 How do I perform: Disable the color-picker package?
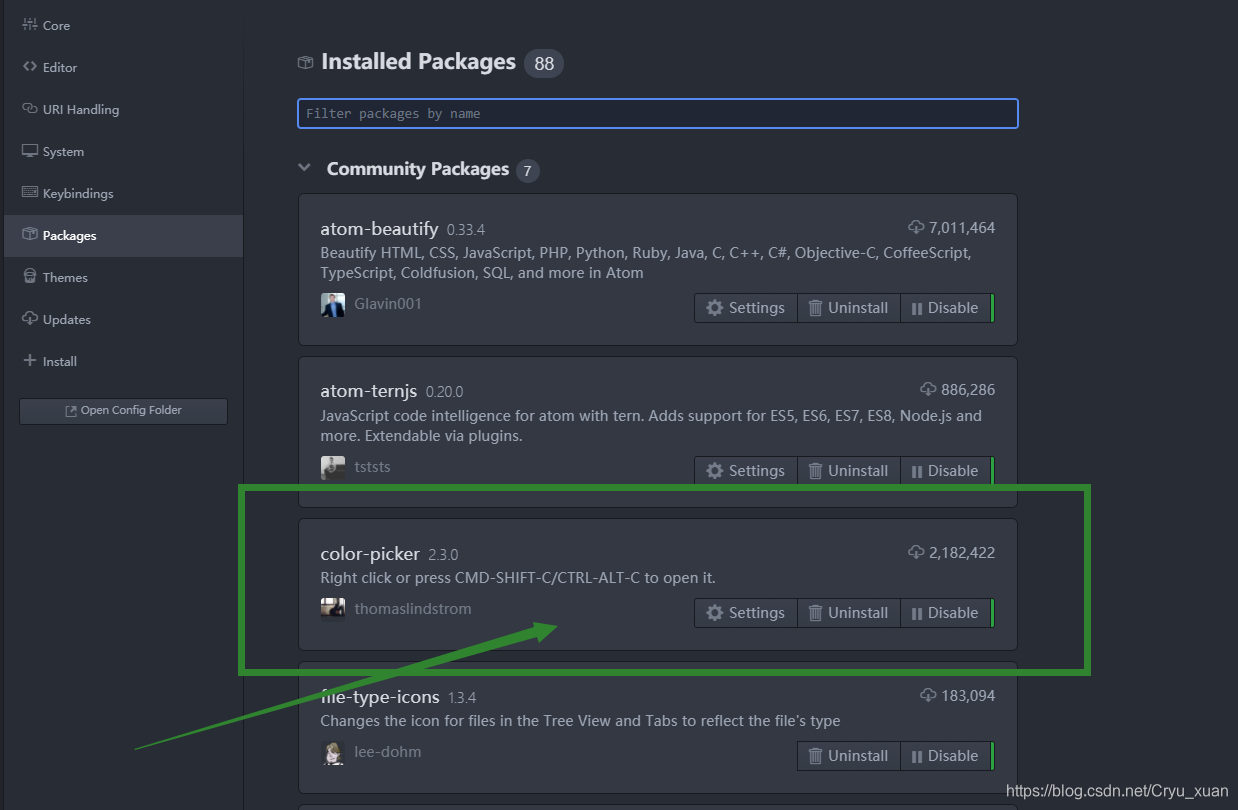(946, 613)
